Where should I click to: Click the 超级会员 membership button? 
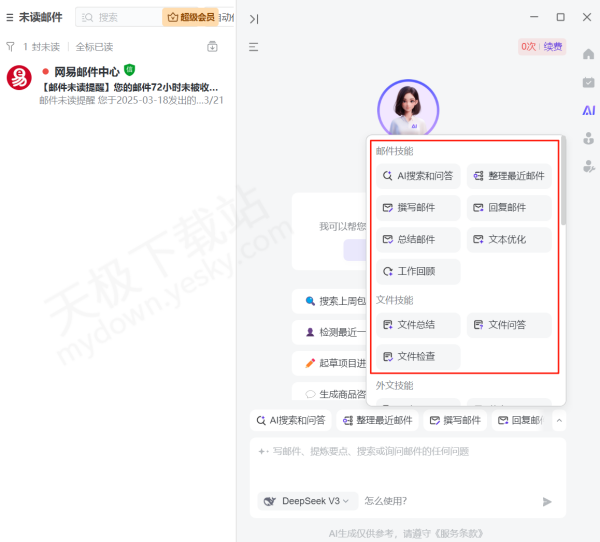coord(190,17)
